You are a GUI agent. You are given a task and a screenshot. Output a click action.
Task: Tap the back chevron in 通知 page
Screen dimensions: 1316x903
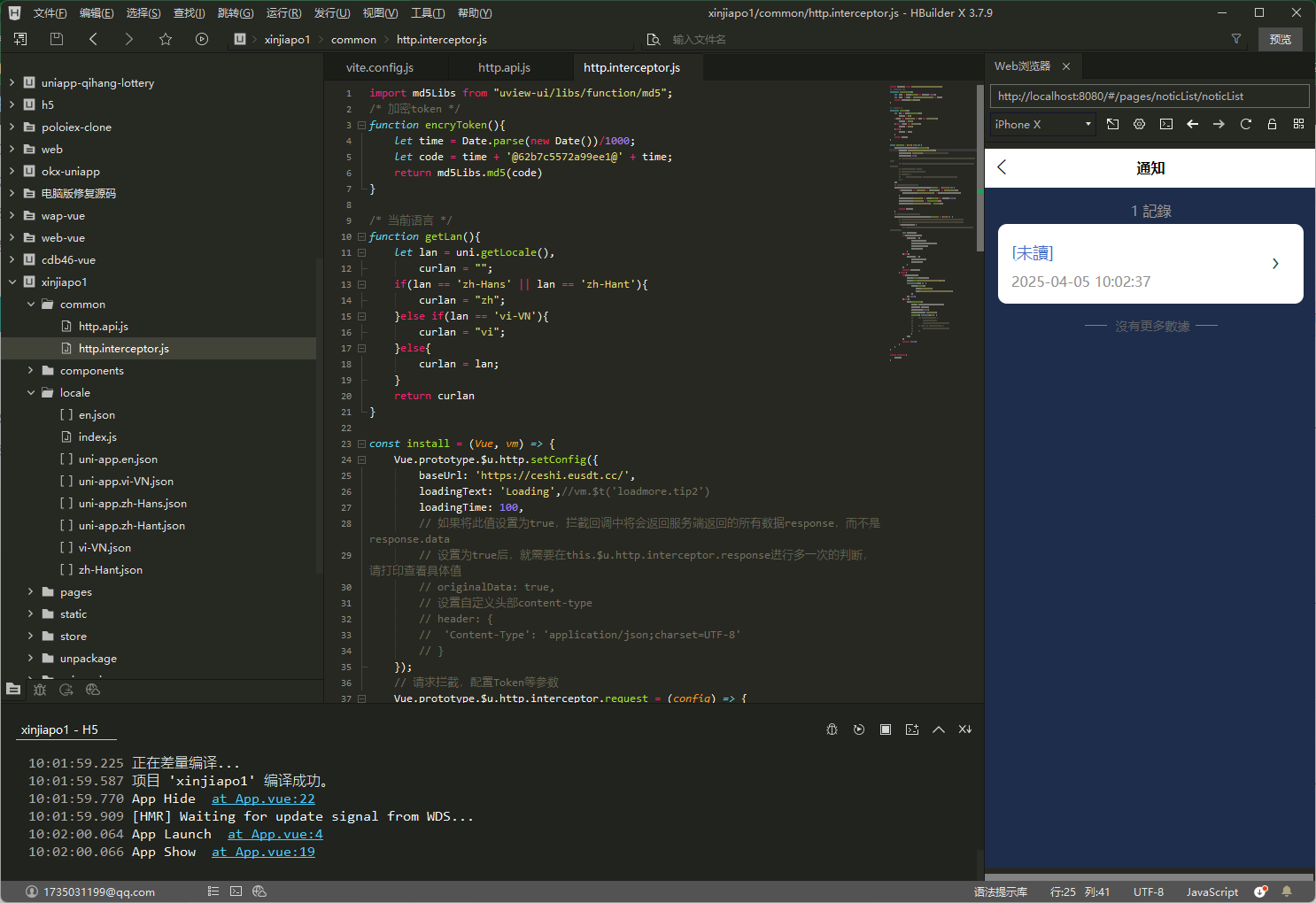coord(1002,167)
